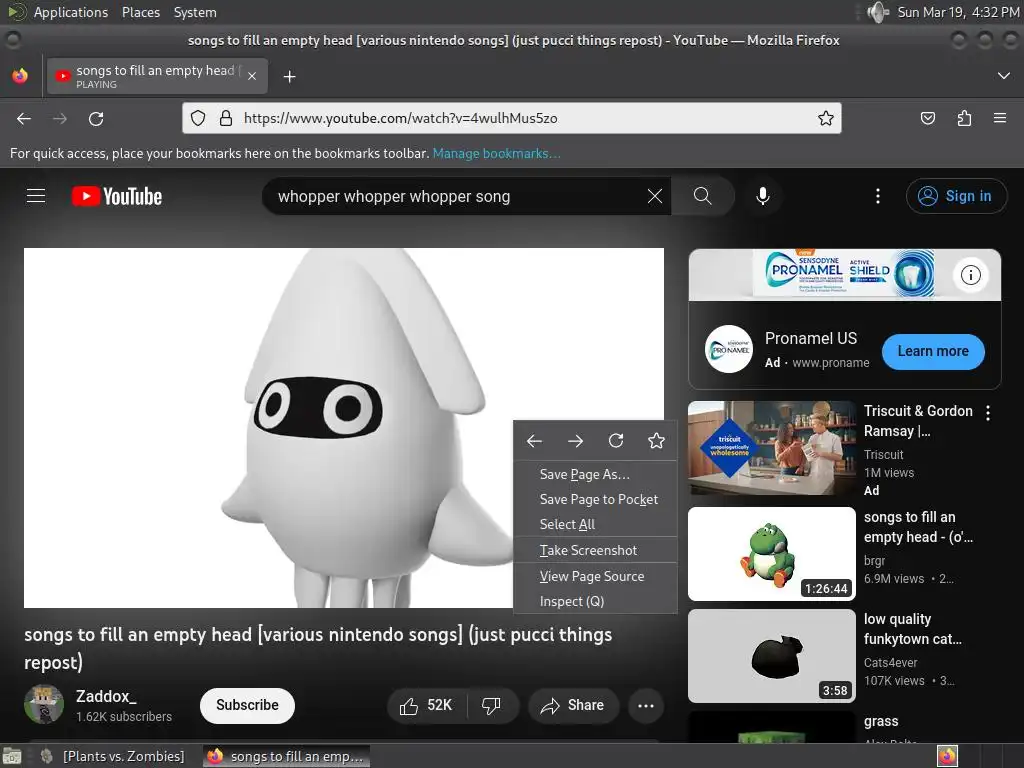
Task: Open Pronamel US channel avatar
Action: pyautogui.click(x=729, y=349)
